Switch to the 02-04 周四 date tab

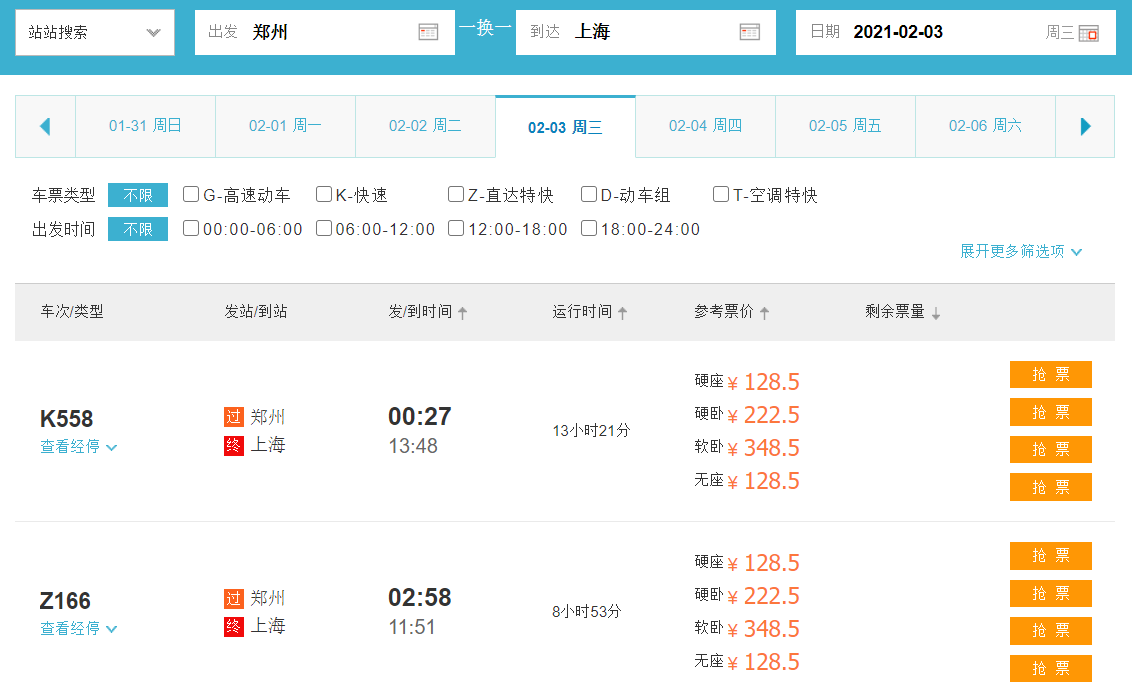(x=705, y=126)
